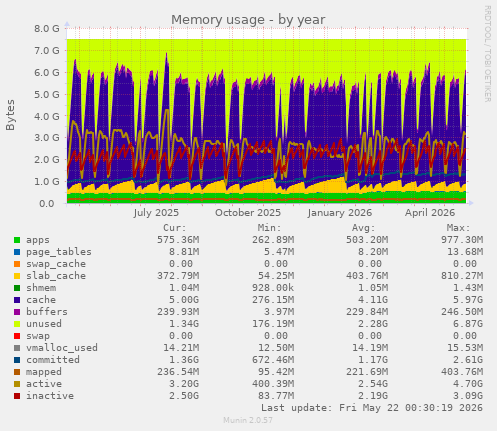
Task: Click the committed legend label
Action: coord(53,360)
